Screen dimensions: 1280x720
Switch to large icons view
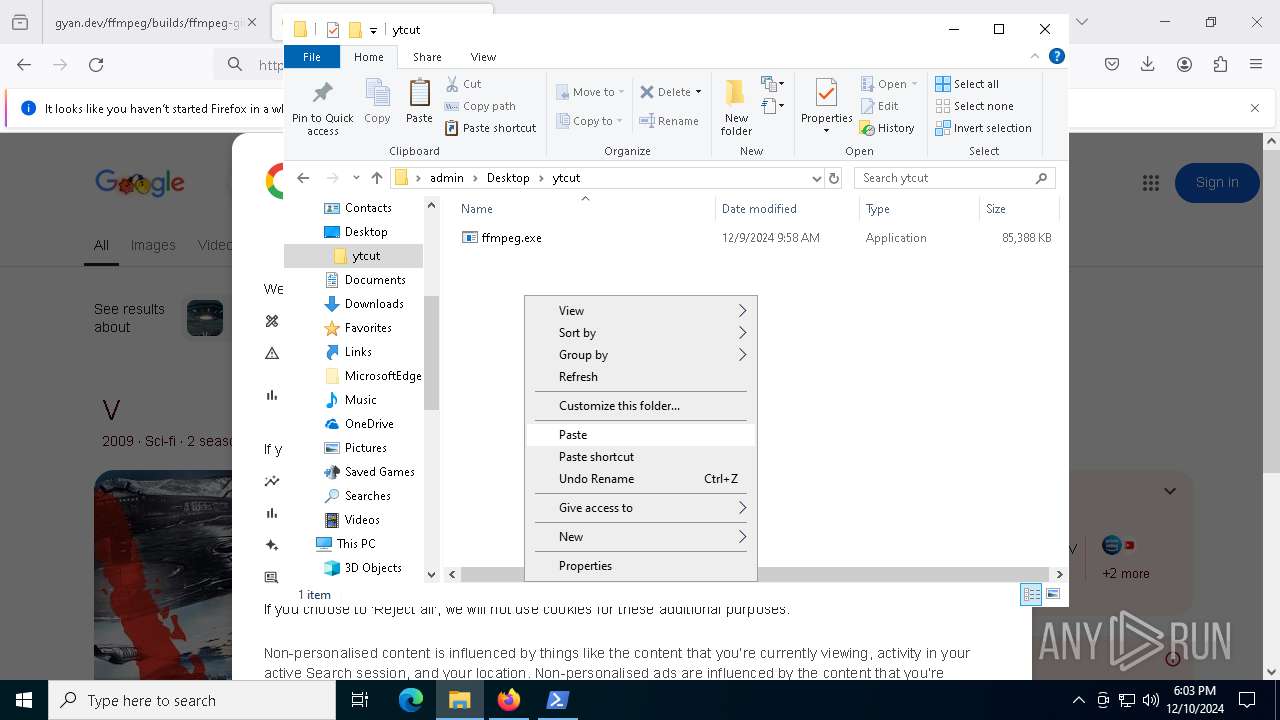(1052, 594)
